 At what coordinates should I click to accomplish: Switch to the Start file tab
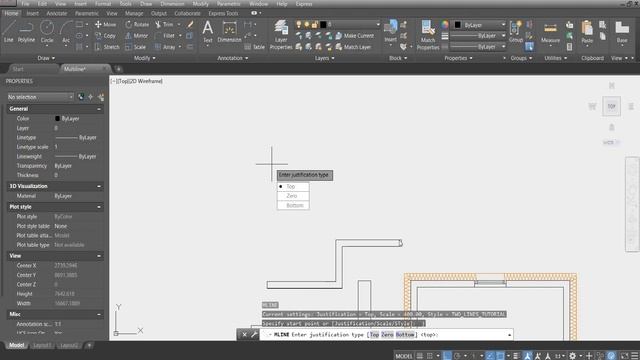(18, 69)
